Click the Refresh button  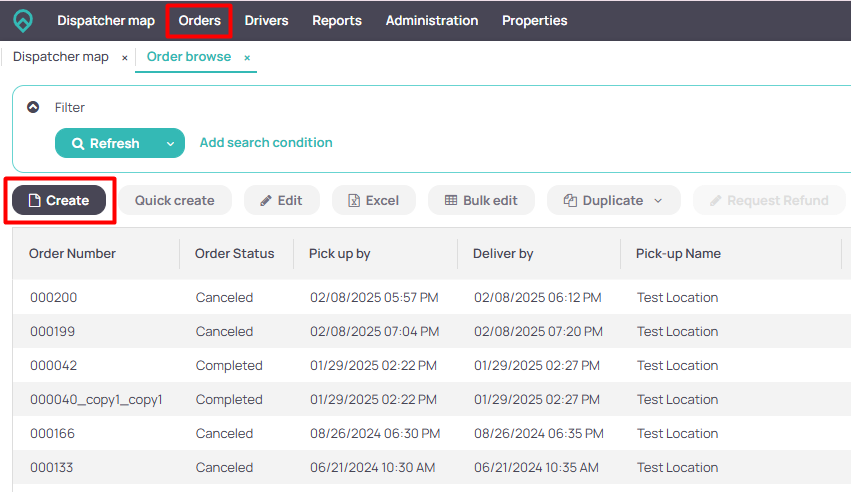point(106,143)
